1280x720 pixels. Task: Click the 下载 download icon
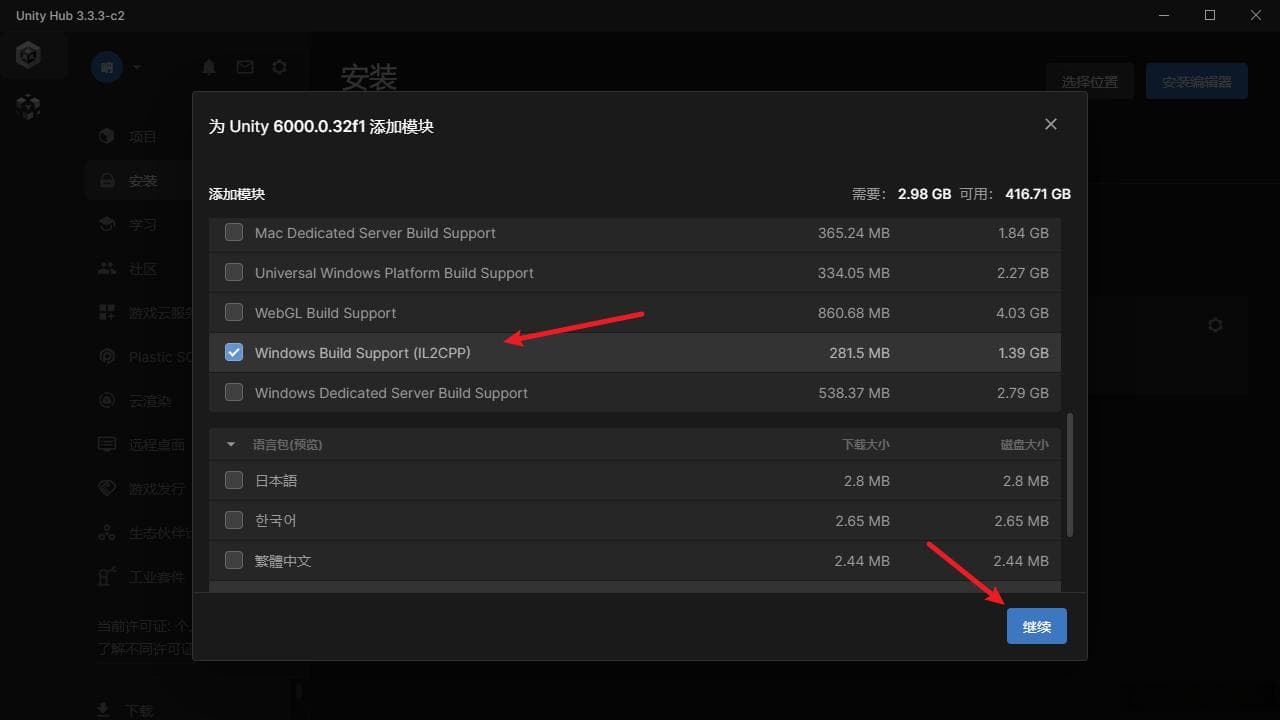pos(103,710)
